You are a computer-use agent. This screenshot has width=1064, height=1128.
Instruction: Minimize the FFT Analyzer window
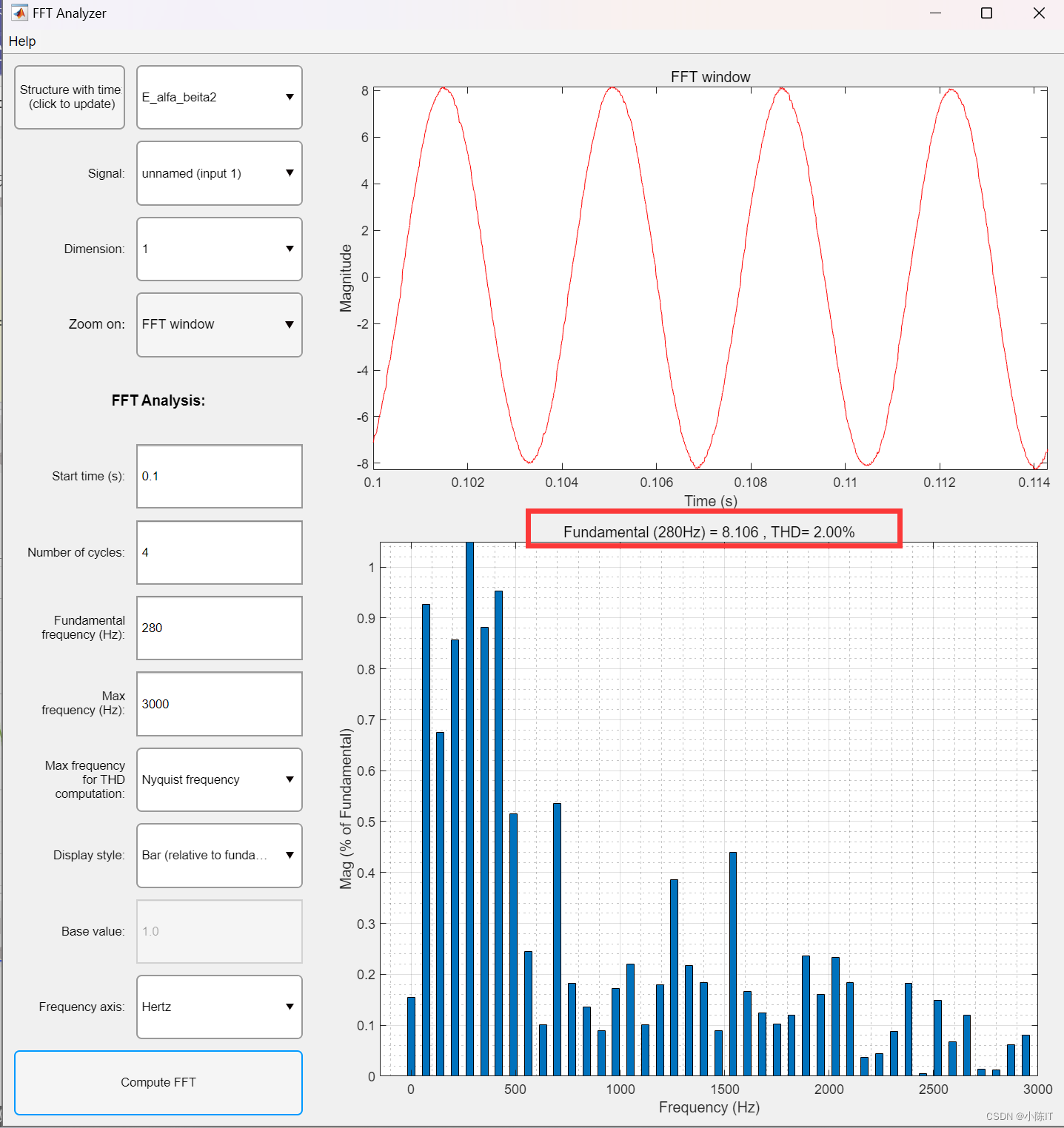pos(935,13)
